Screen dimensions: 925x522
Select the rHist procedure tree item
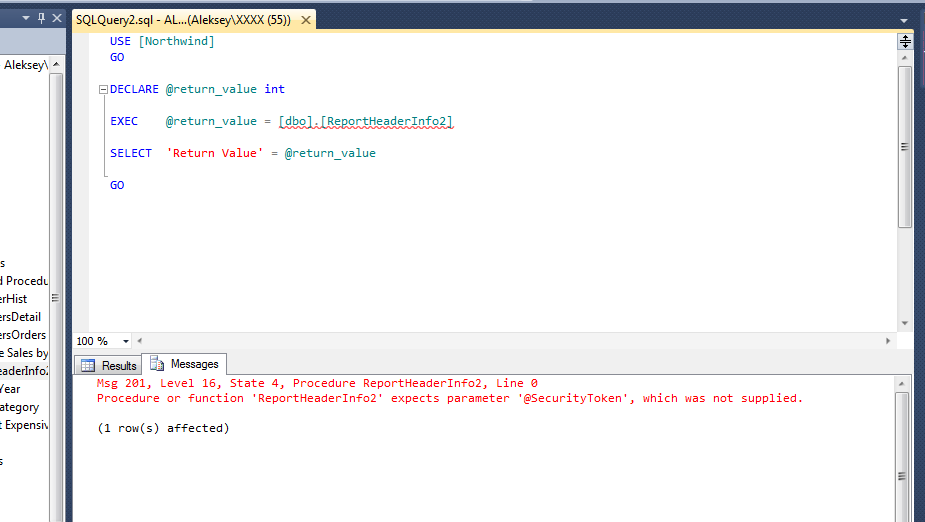pos(14,299)
